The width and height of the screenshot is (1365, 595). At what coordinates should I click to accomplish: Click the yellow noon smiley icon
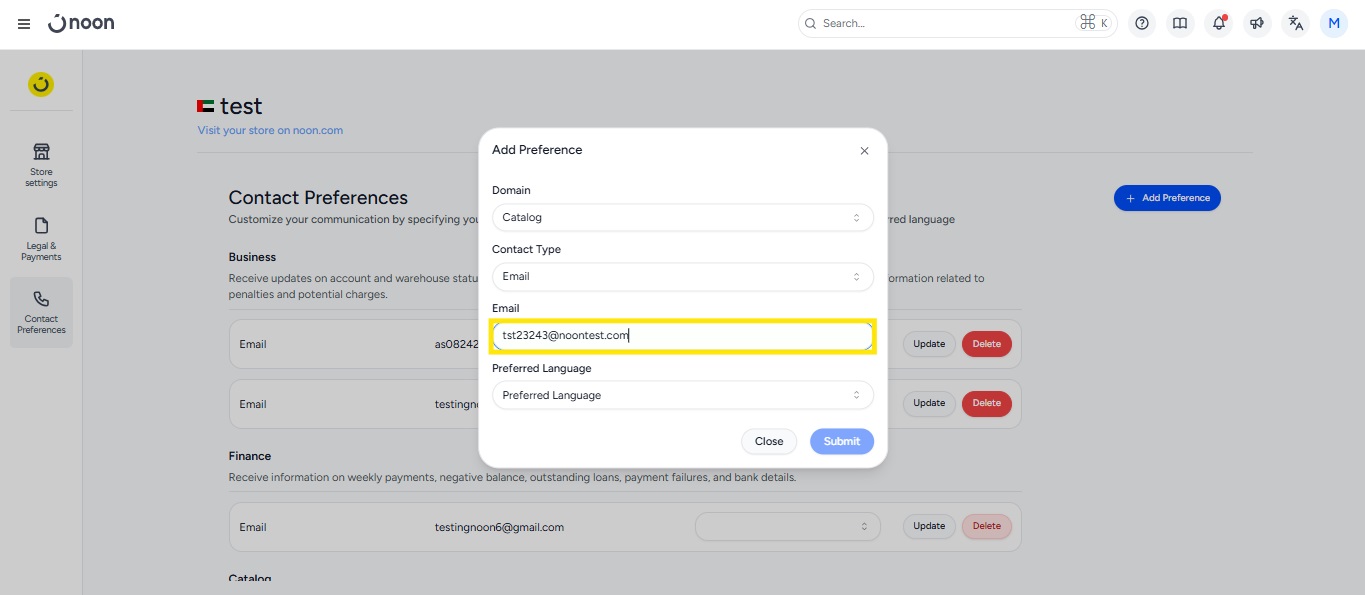click(x=41, y=85)
